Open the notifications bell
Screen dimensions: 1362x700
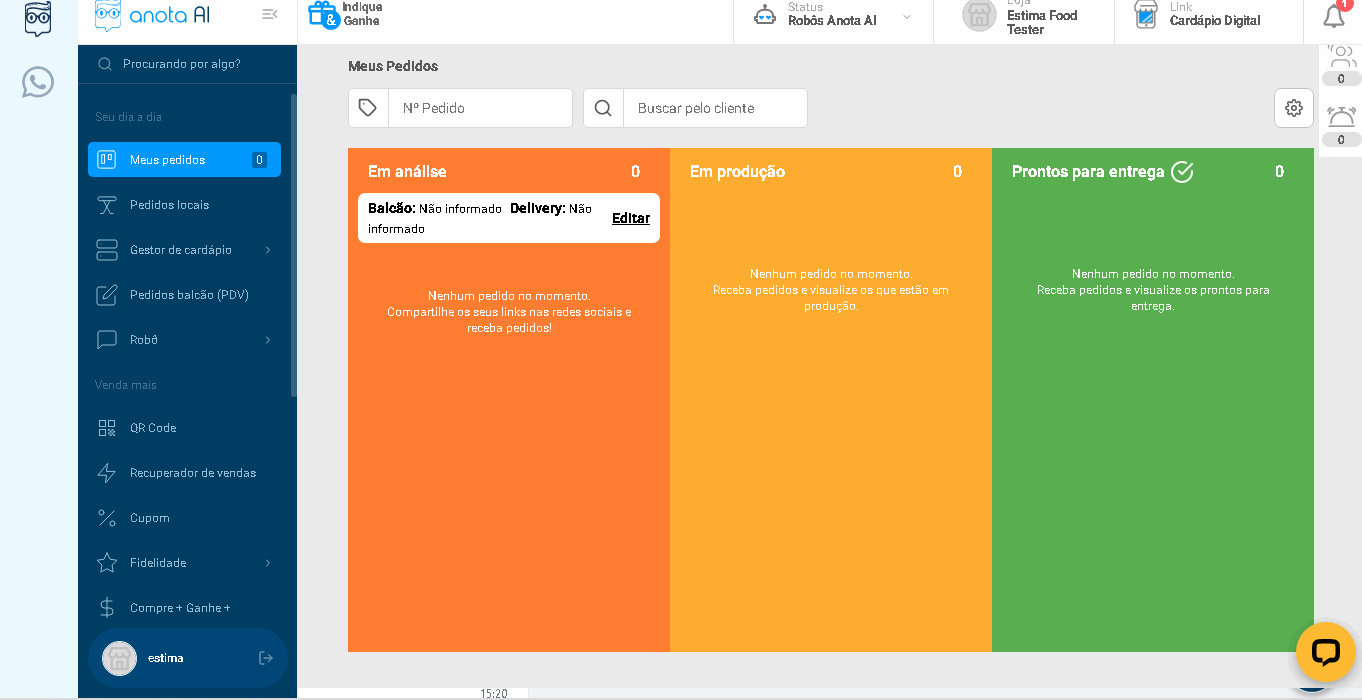[1334, 16]
